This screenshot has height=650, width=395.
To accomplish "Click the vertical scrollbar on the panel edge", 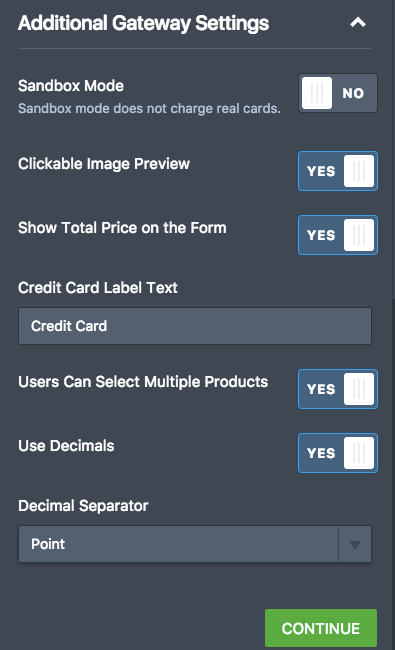I will (x=393, y=149).
